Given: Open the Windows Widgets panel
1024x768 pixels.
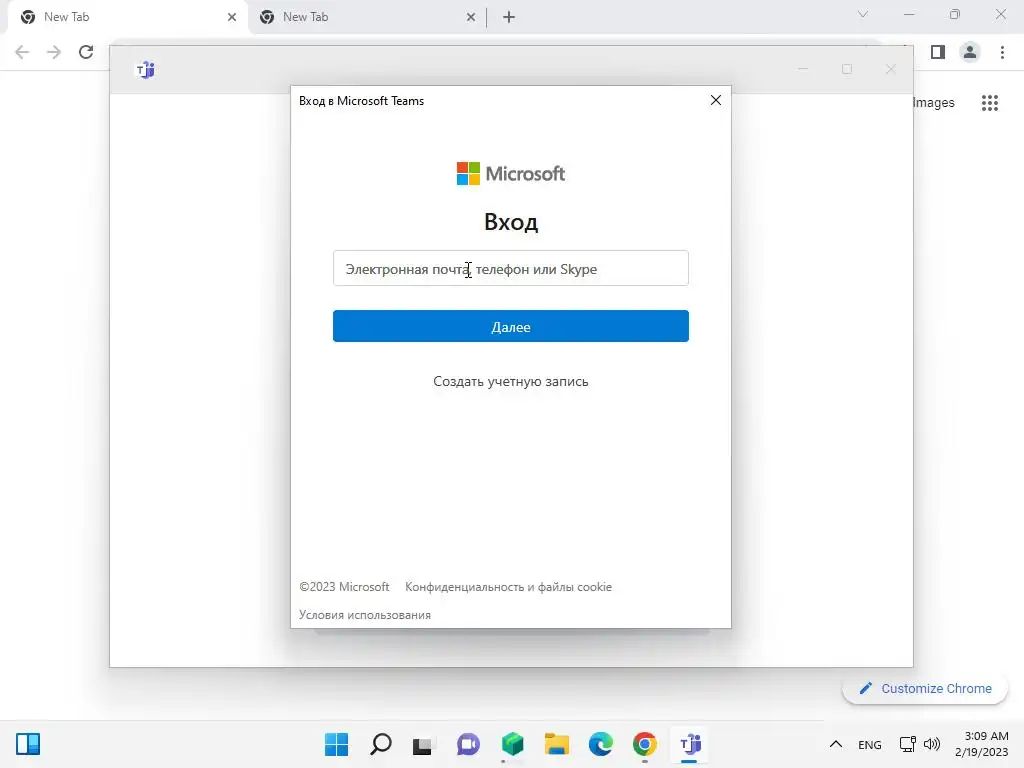Looking at the screenshot, I should click(x=27, y=744).
